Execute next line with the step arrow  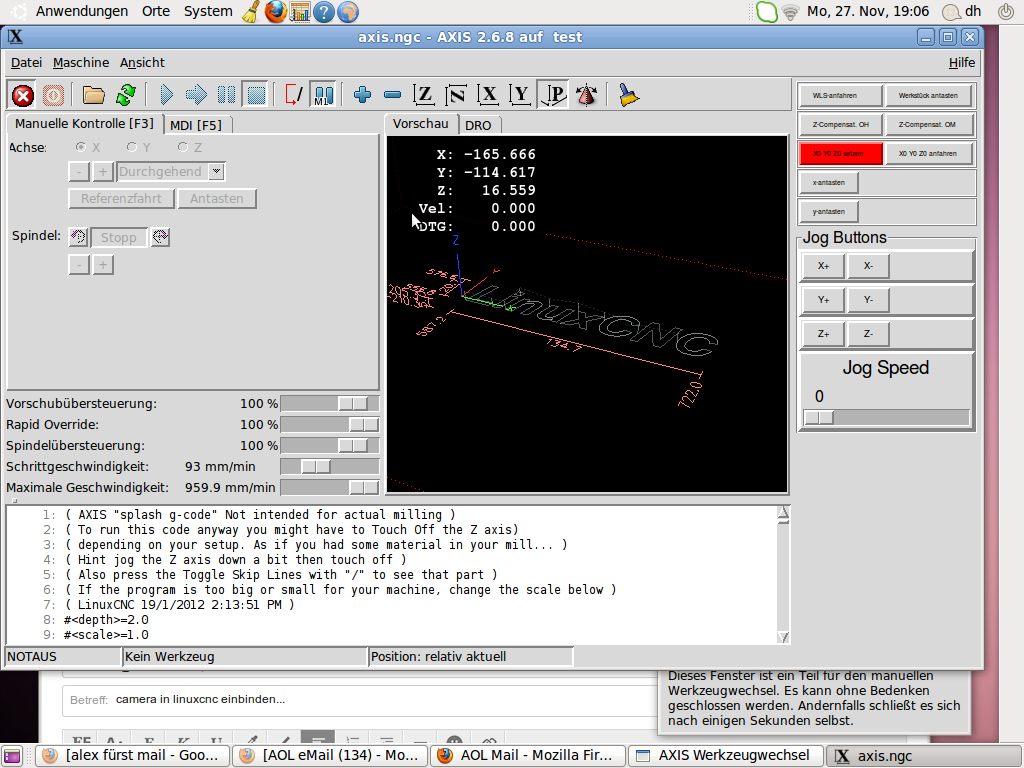click(x=196, y=95)
